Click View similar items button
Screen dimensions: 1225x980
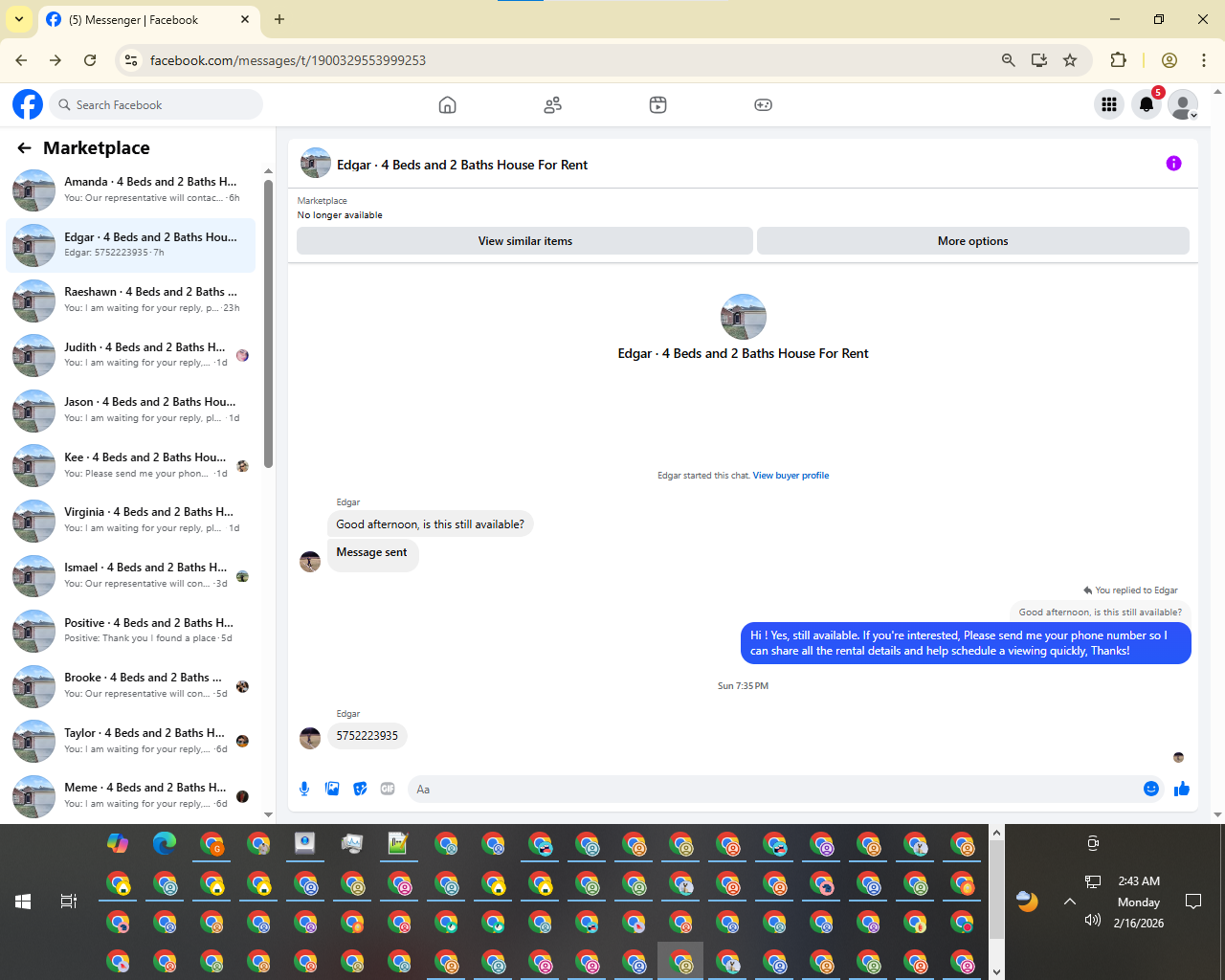(524, 241)
